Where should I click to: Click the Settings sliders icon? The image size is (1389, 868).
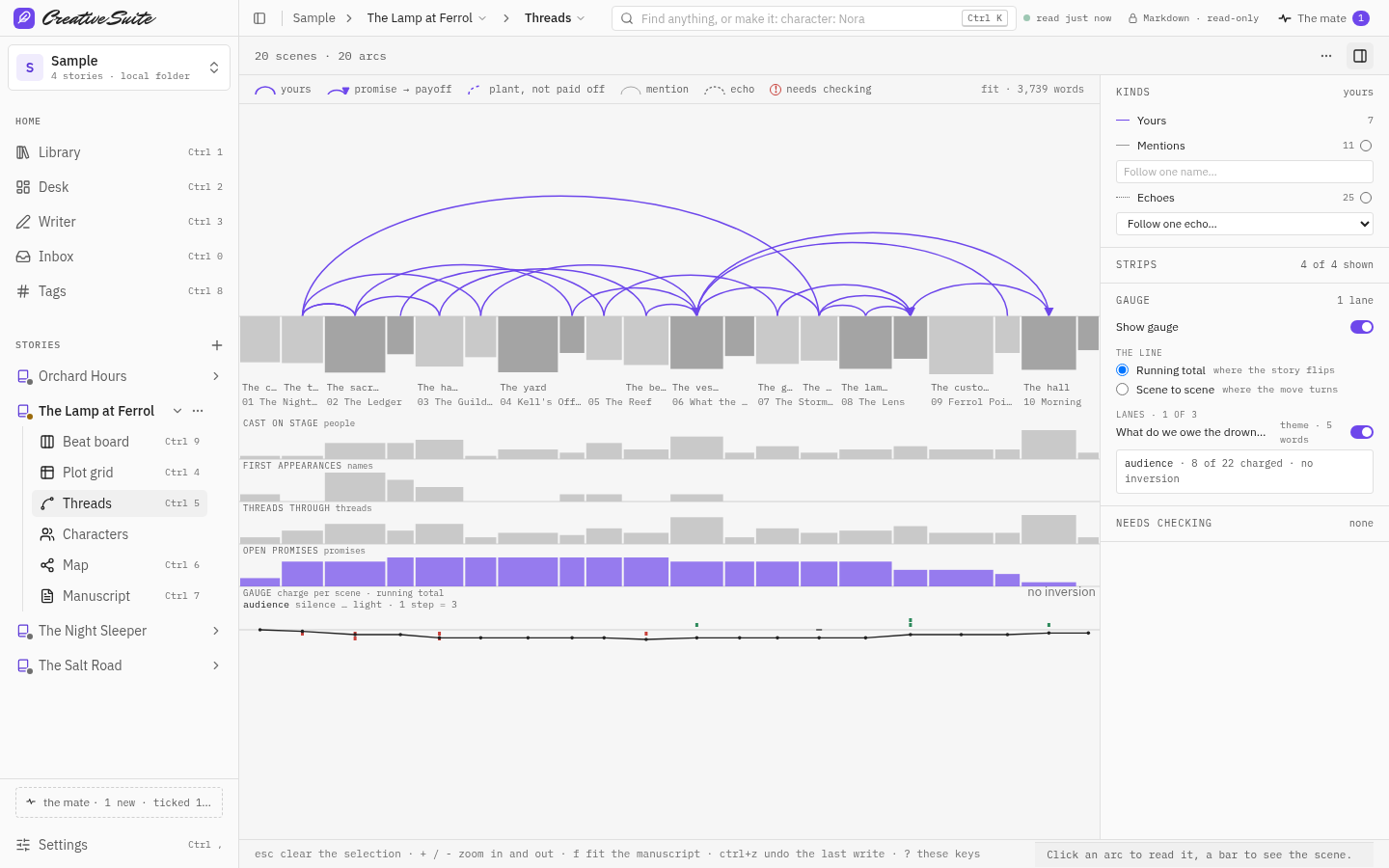pyautogui.click(x=23, y=845)
